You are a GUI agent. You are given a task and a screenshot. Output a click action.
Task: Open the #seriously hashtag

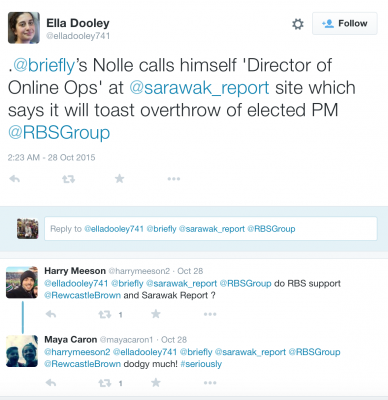tap(201, 364)
